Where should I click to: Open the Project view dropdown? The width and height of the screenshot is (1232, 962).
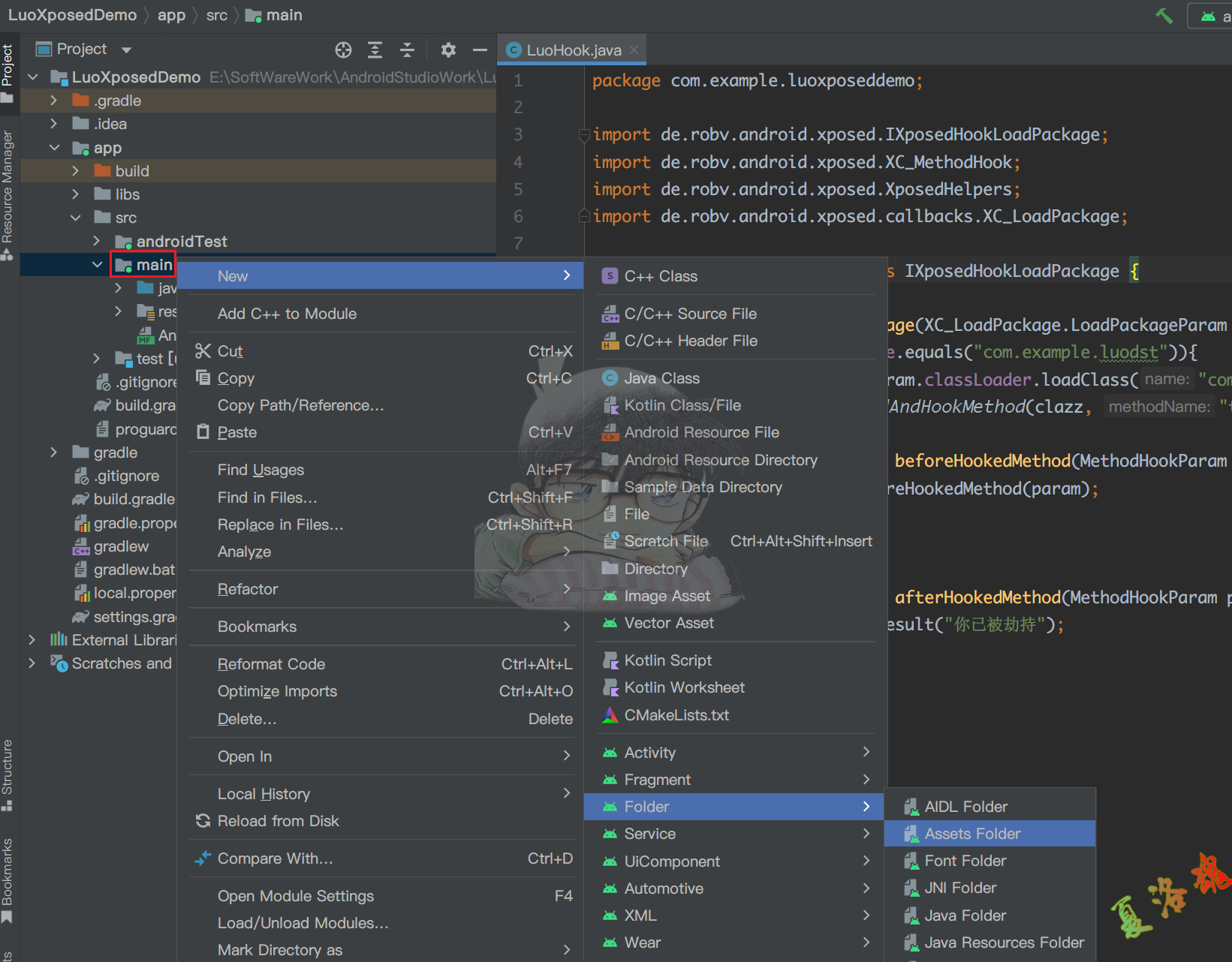126,50
